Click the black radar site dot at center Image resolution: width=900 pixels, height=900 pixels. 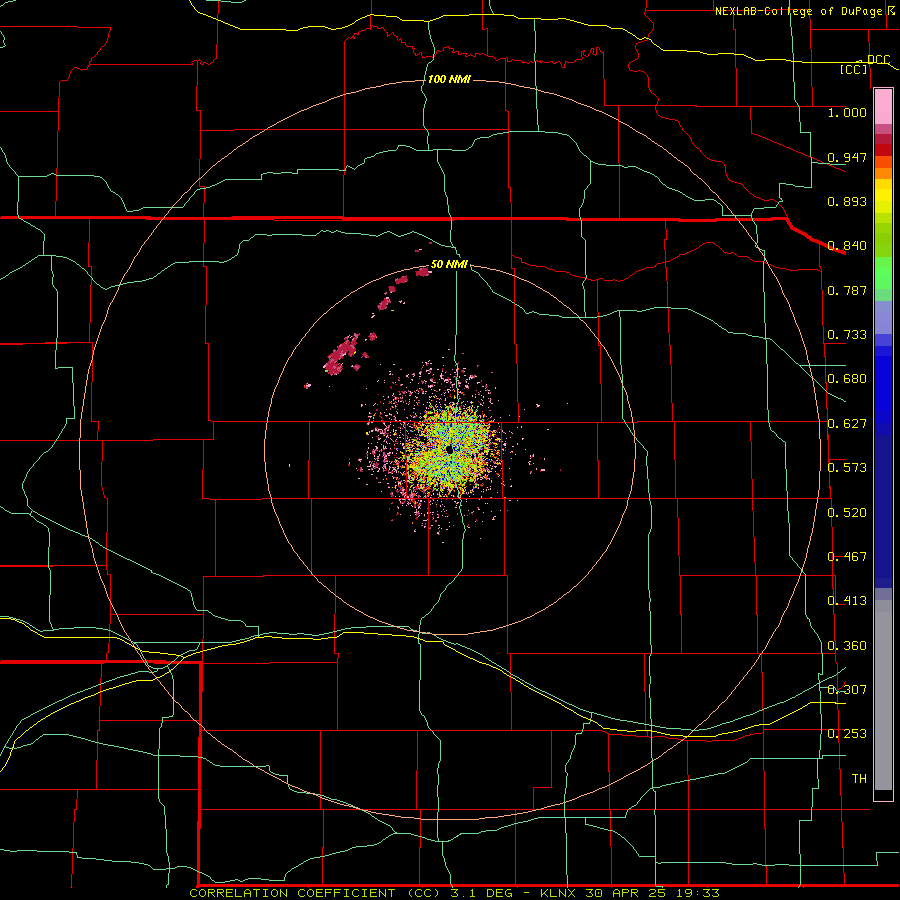(x=449, y=449)
